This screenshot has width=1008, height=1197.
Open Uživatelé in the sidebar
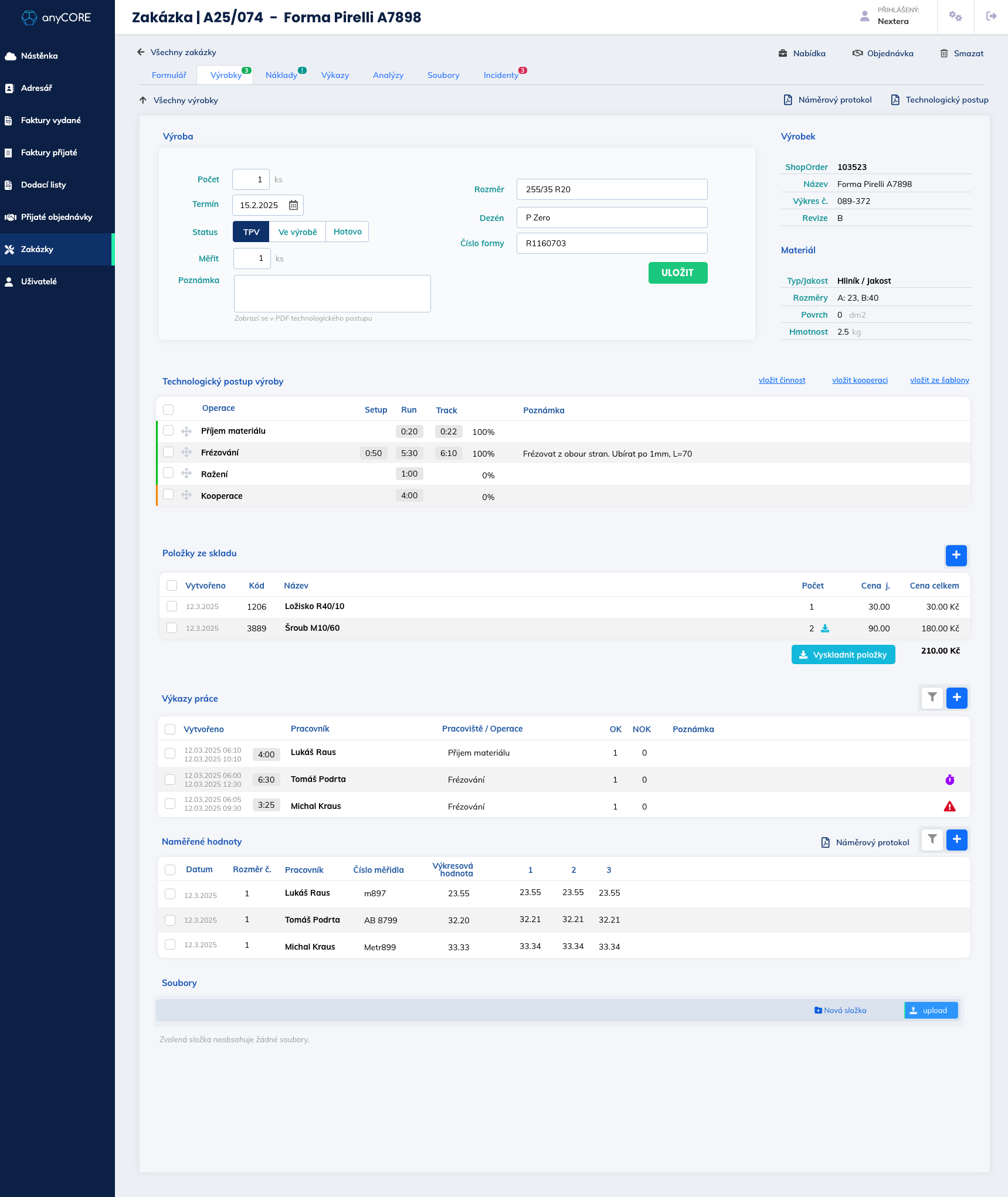click(57, 281)
